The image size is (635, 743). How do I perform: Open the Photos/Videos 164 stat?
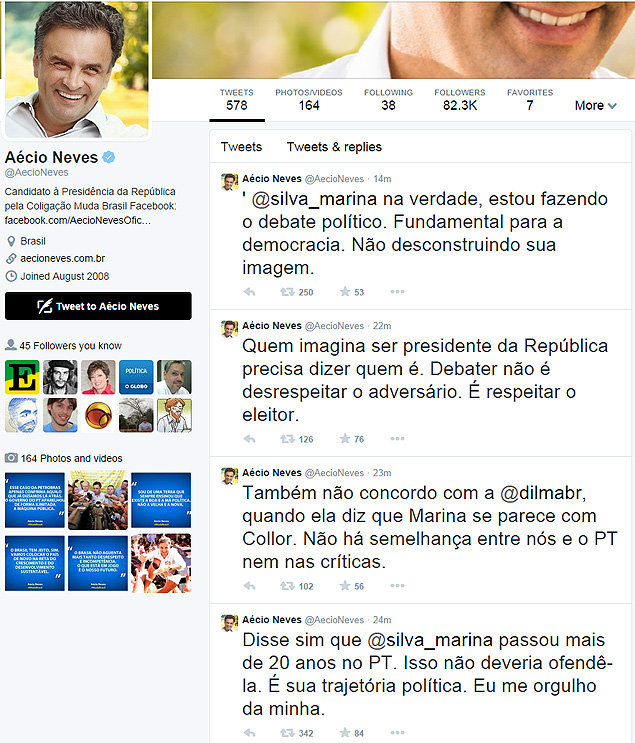[309, 100]
